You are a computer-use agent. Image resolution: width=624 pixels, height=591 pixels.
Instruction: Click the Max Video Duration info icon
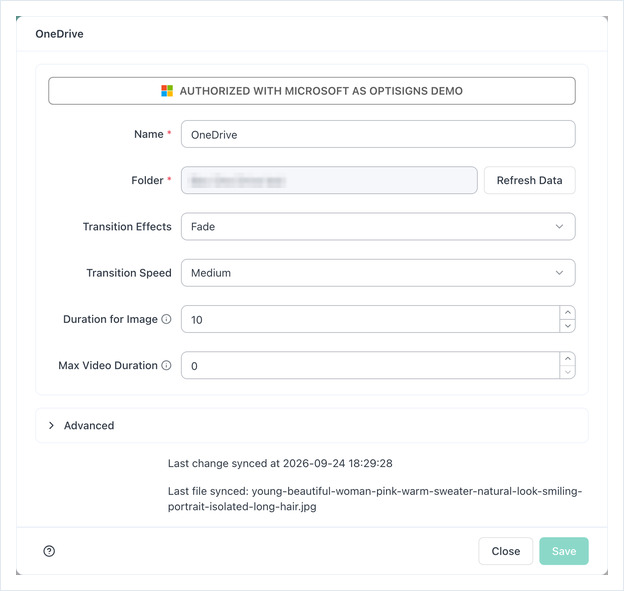166,365
